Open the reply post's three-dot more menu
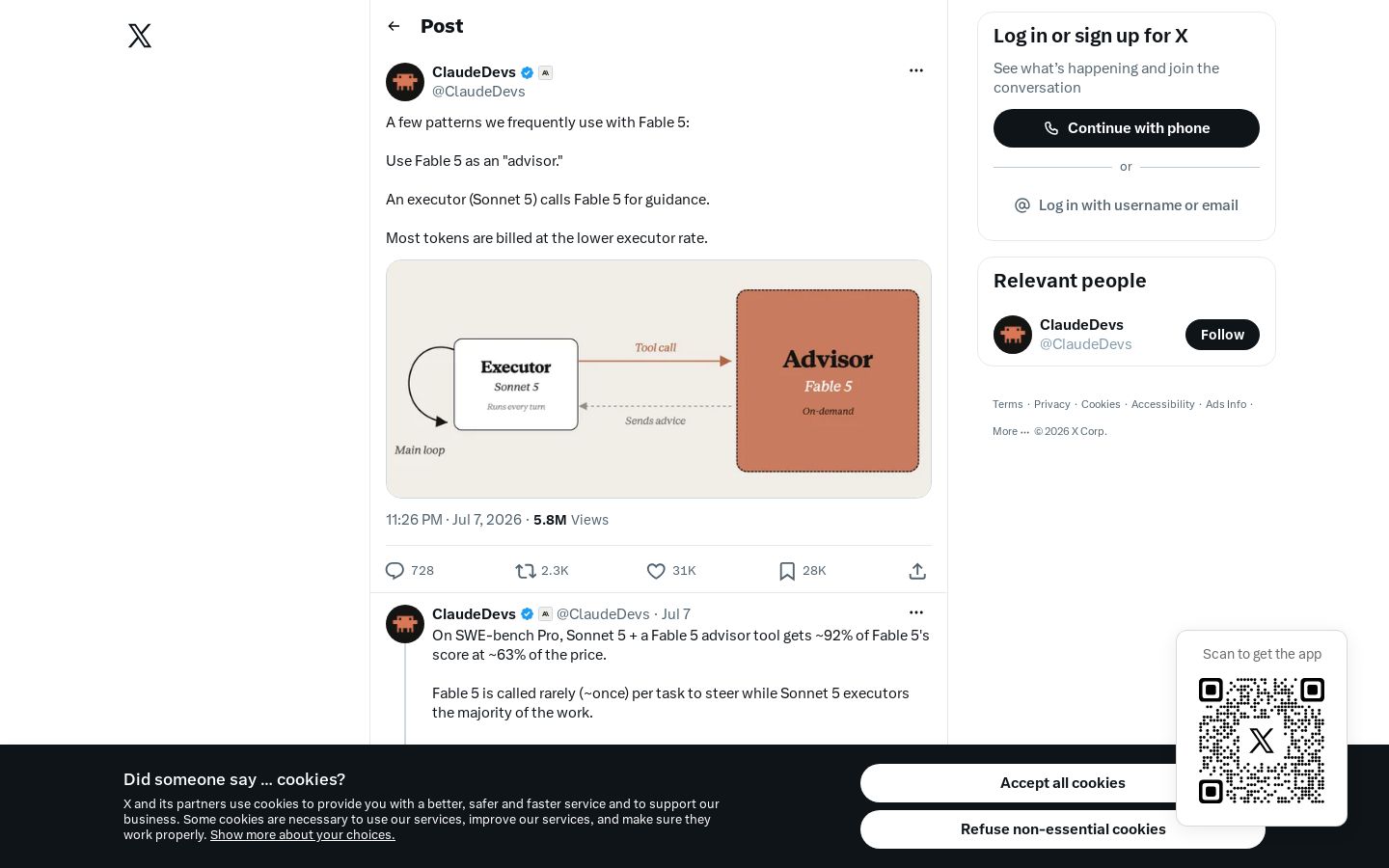 click(916, 612)
